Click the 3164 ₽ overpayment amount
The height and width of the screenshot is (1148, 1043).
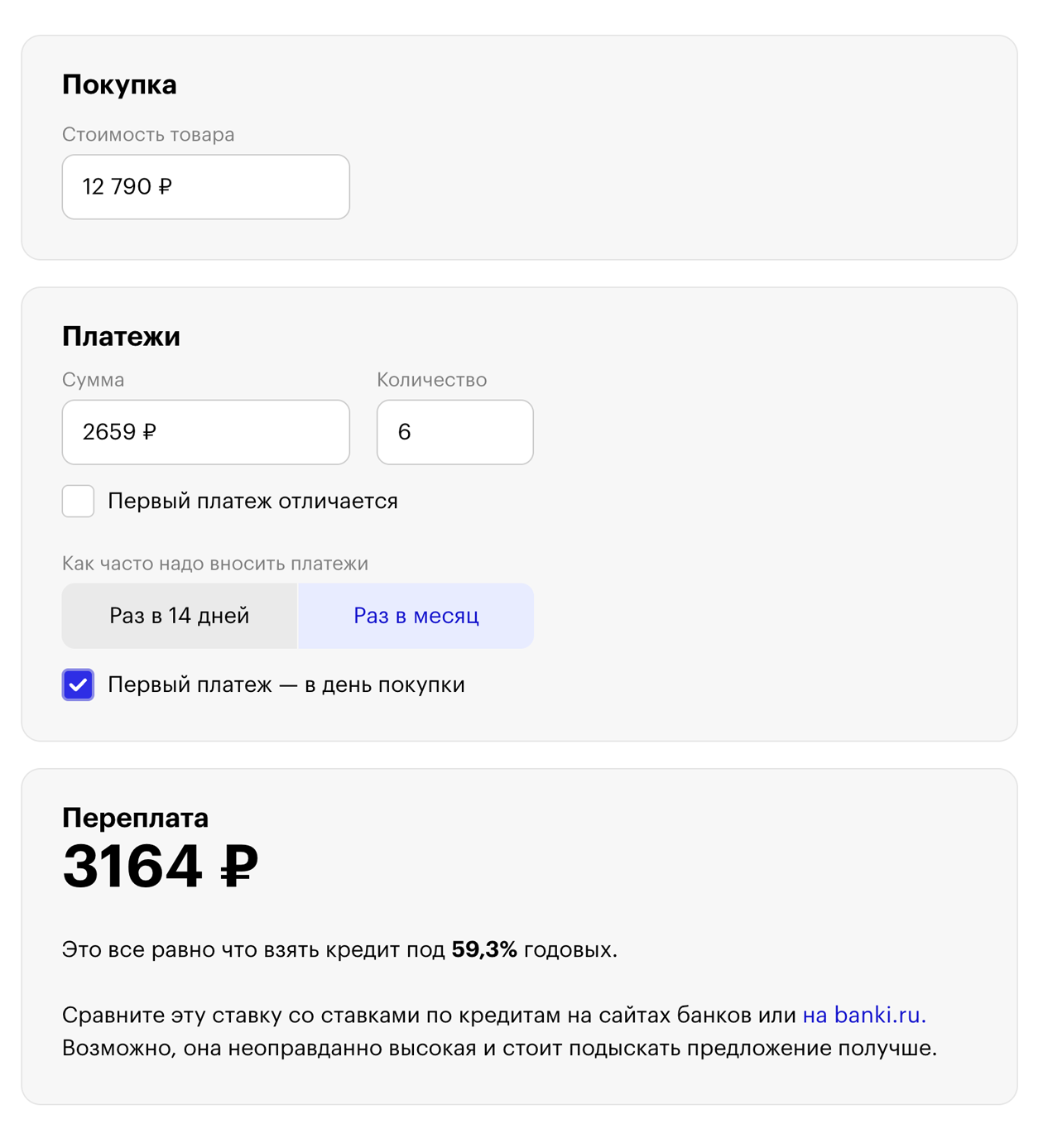coord(160,867)
